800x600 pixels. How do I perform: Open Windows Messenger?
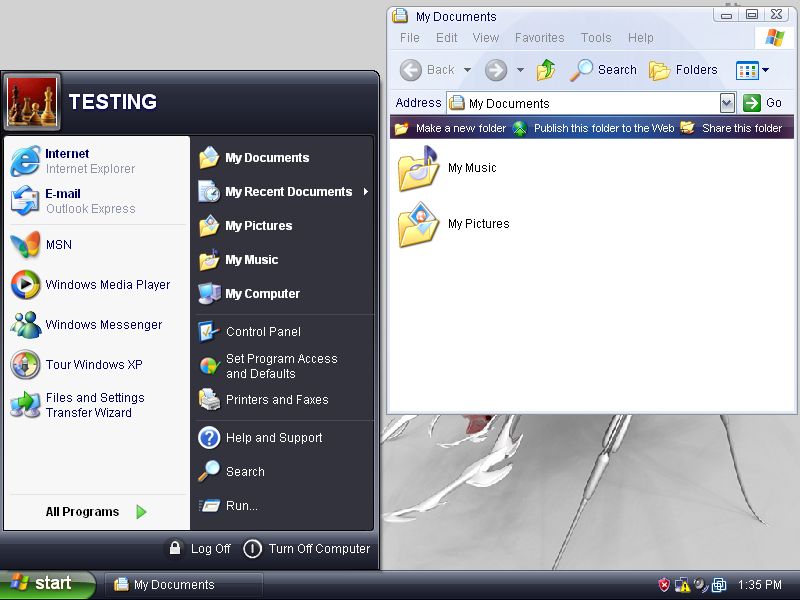[97, 324]
